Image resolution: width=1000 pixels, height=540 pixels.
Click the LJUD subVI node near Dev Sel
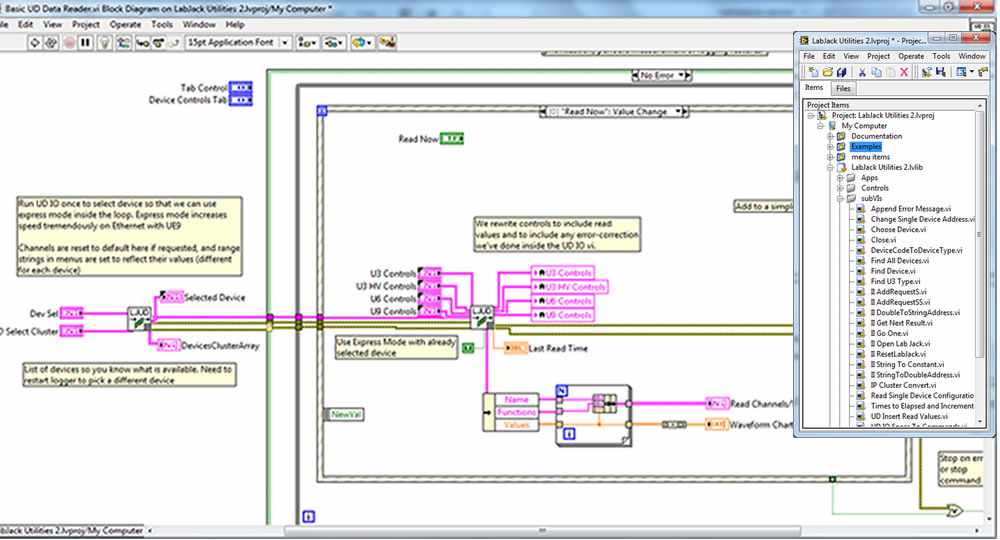coord(139,319)
